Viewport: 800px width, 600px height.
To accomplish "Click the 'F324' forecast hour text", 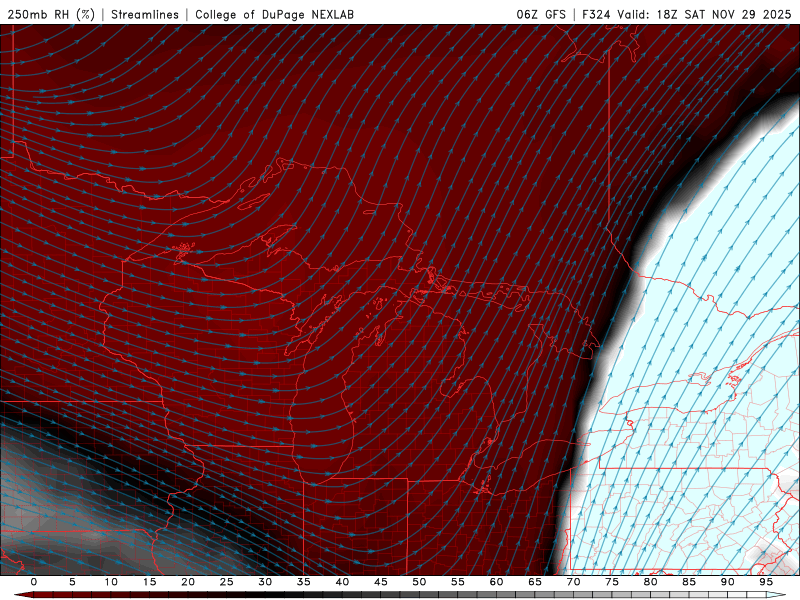I will (x=596, y=14).
